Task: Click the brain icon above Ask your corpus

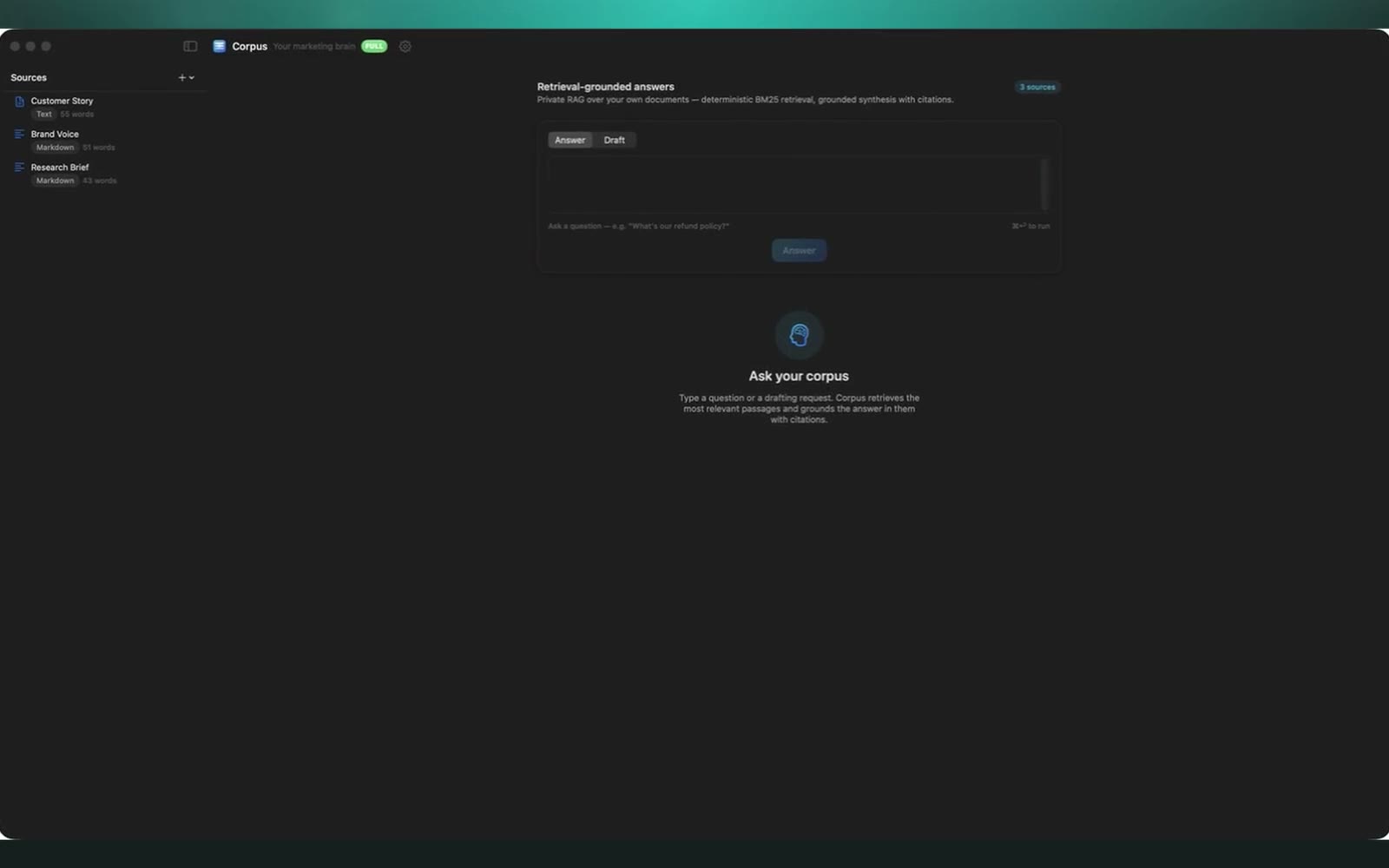Action: (799, 335)
